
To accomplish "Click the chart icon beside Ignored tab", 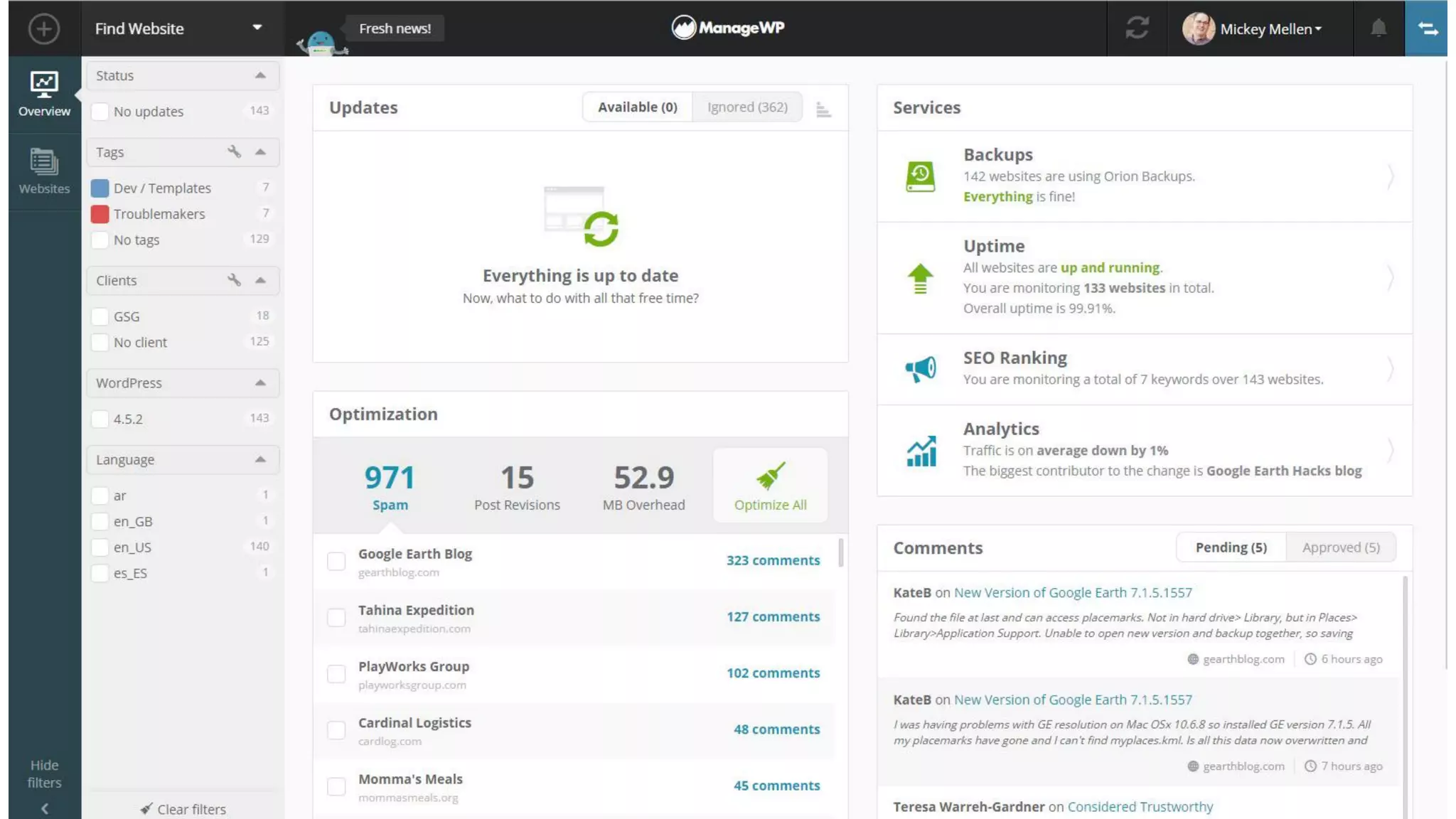I will point(823,109).
